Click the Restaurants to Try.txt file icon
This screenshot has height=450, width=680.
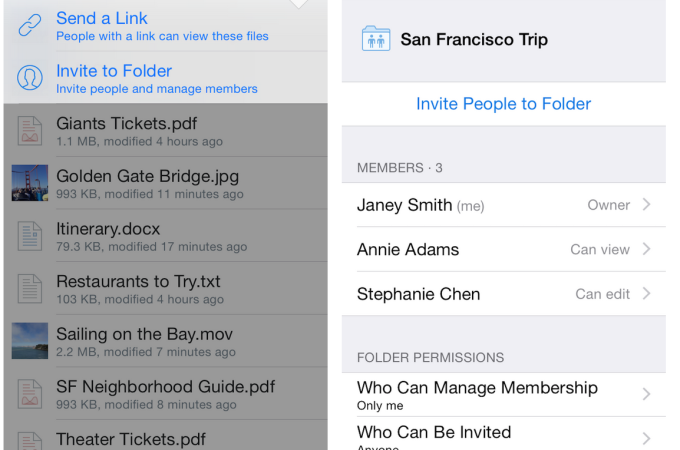30,288
